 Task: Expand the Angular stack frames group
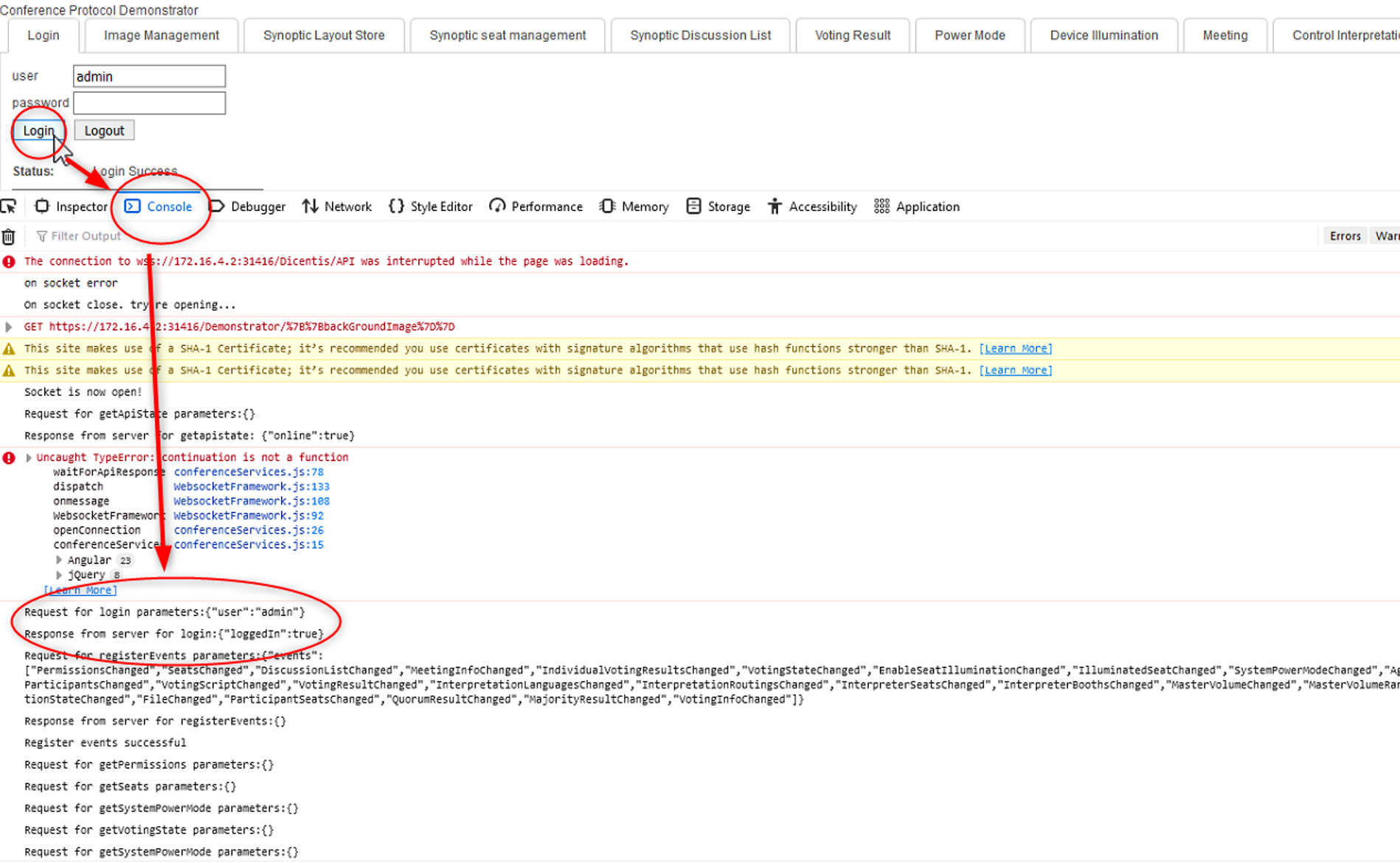59,560
